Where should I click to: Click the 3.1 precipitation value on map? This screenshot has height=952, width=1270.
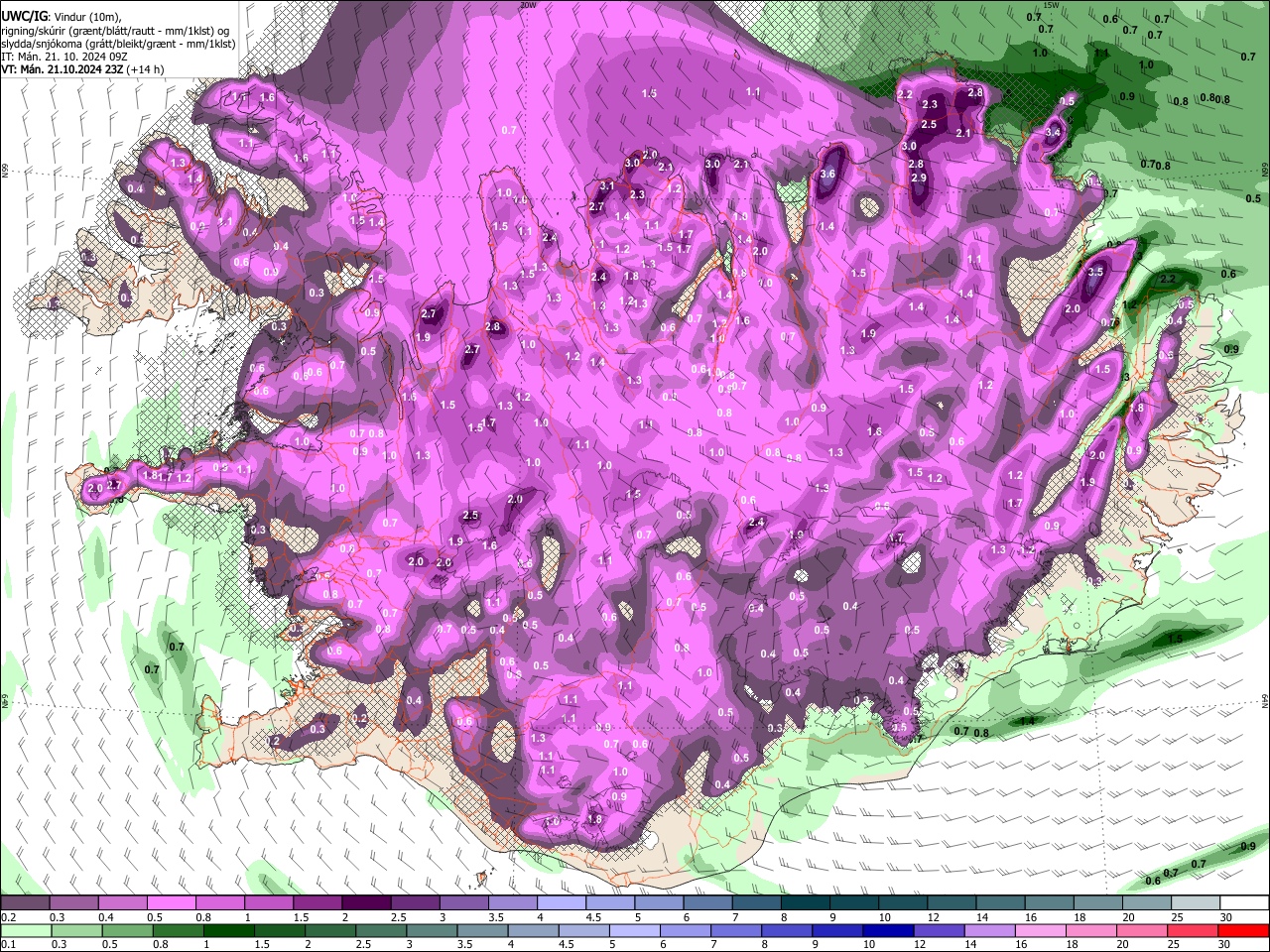point(607,185)
